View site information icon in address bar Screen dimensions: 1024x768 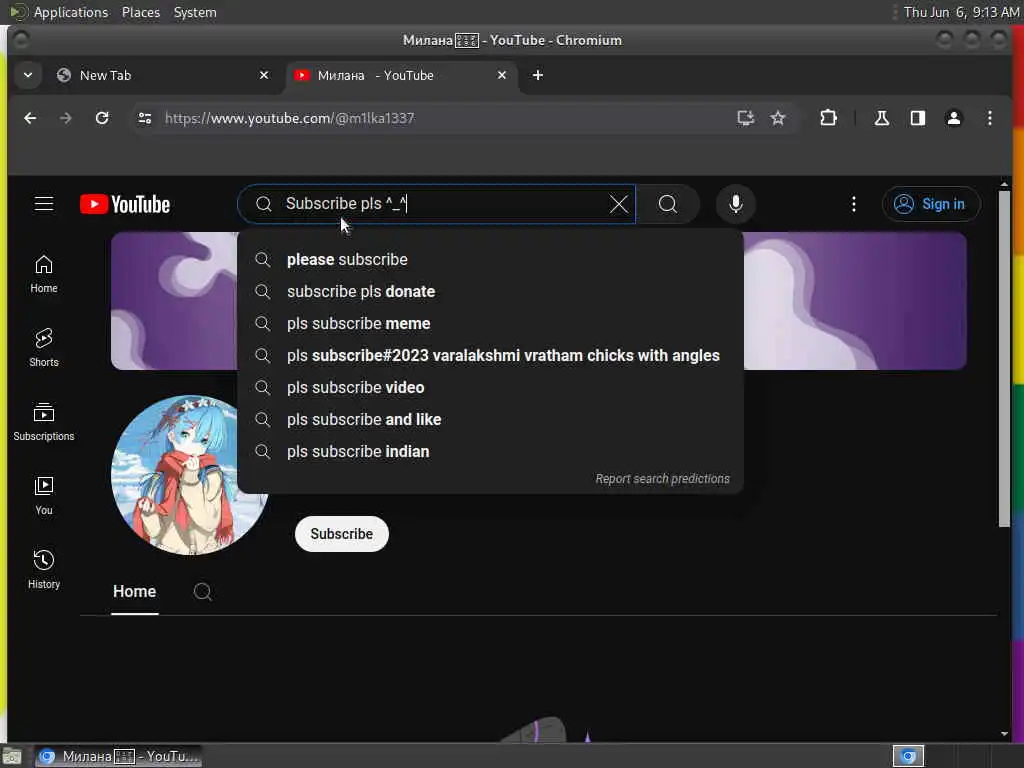click(x=145, y=118)
